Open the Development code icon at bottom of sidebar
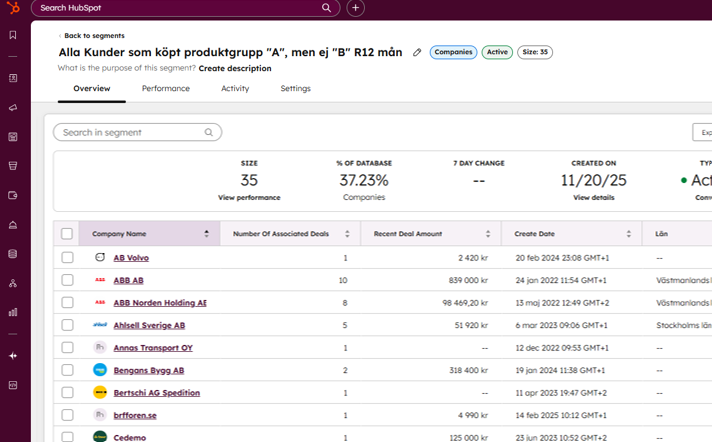The image size is (712, 442). coord(13,385)
